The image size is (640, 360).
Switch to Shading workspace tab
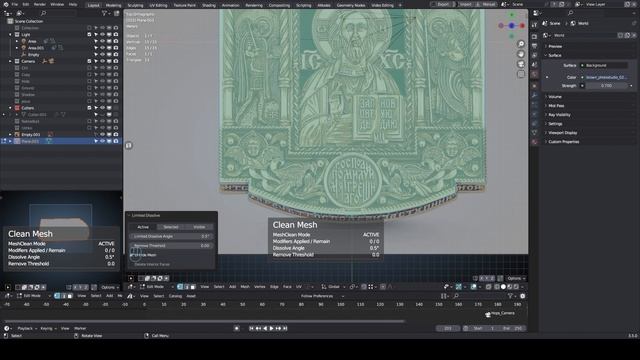[209, 5]
